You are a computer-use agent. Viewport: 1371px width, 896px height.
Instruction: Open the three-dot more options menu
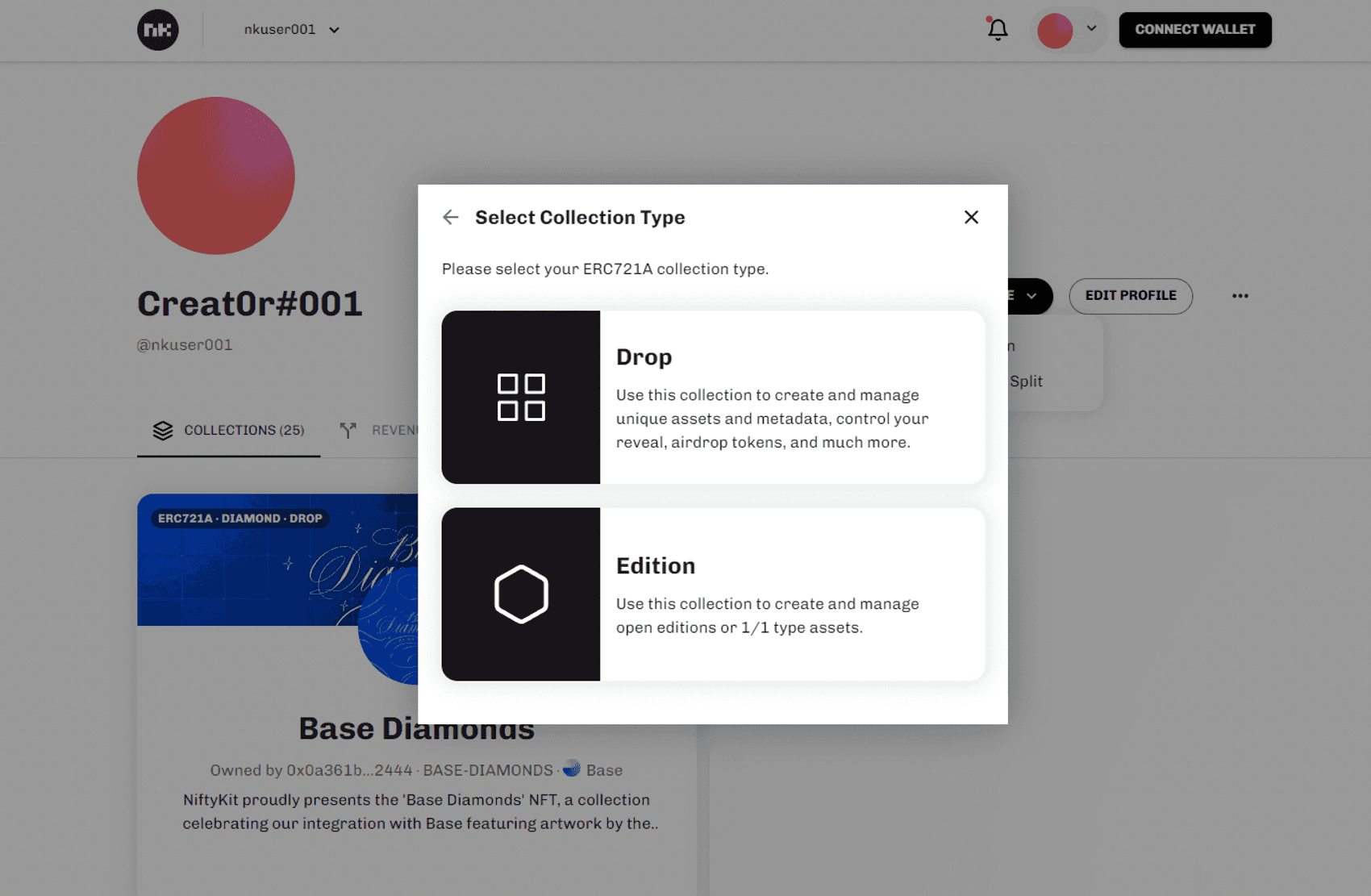click(1240, 296)
